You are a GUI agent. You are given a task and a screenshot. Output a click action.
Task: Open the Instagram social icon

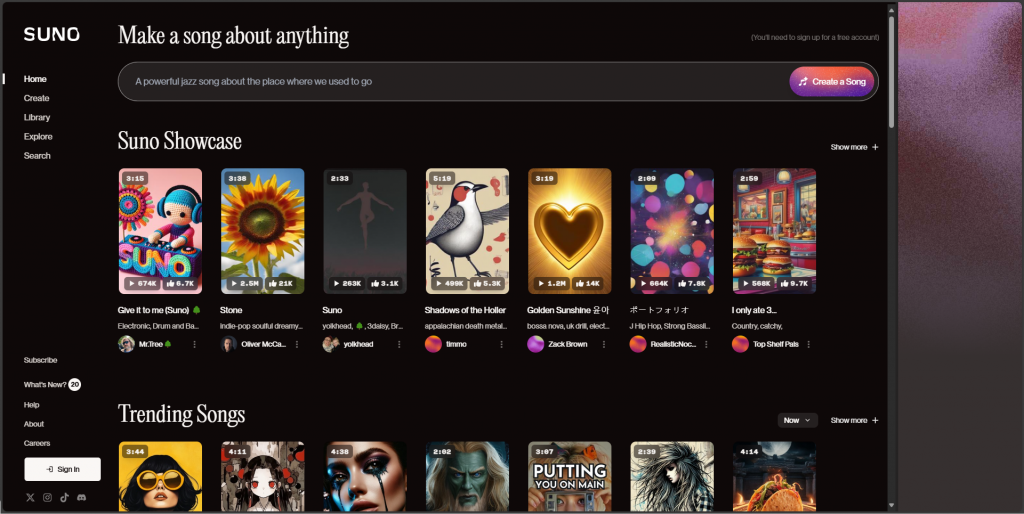click(x=47, y=498)
